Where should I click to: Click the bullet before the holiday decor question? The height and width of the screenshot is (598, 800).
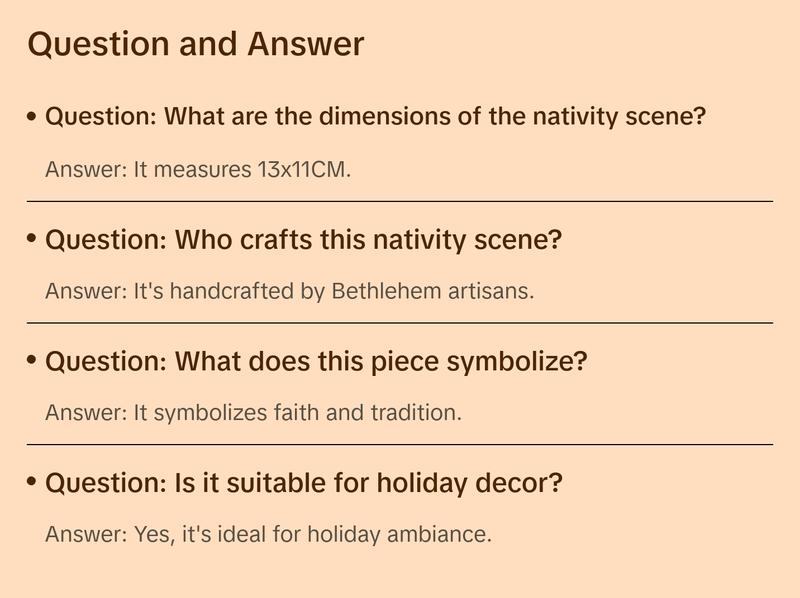tap(32, 483)
